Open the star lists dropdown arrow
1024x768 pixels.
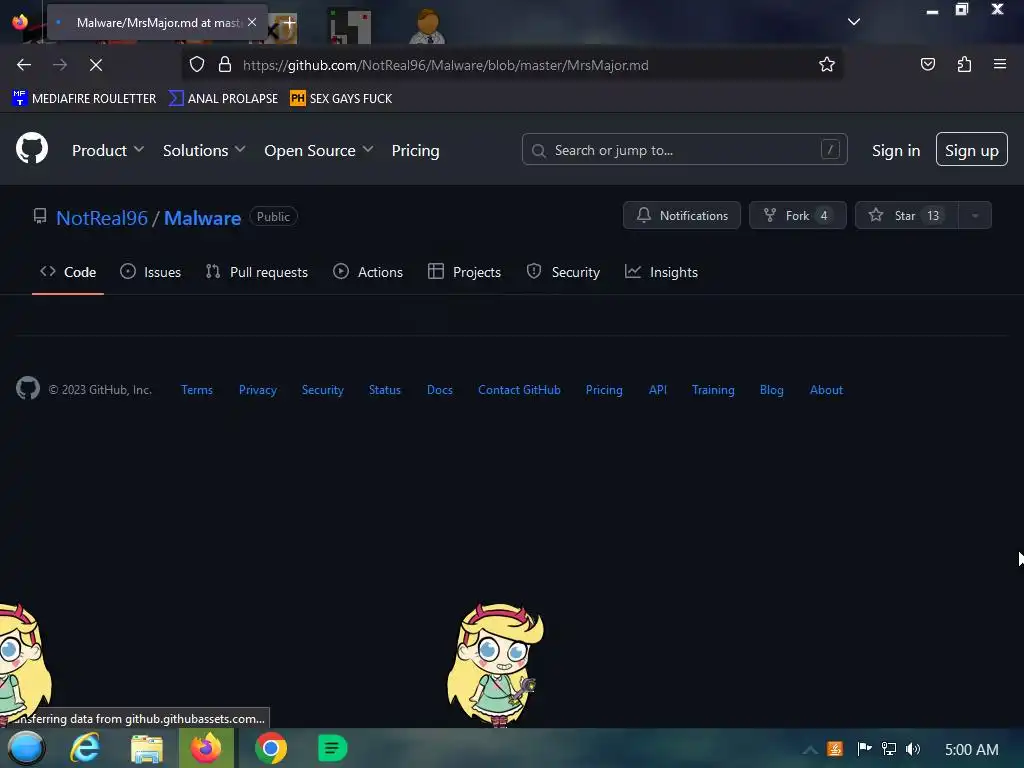pos(975,216)
